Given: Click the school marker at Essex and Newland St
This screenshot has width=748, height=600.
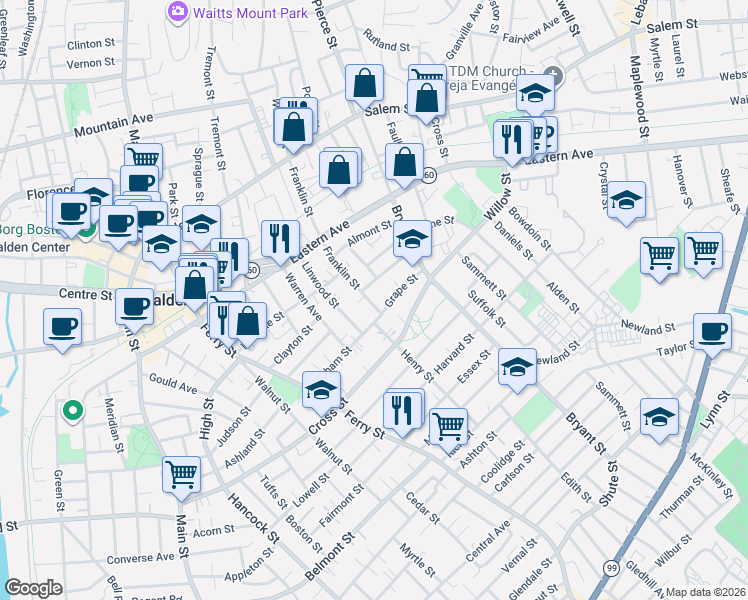Looking at the screenshot, I should coord(518,369).
